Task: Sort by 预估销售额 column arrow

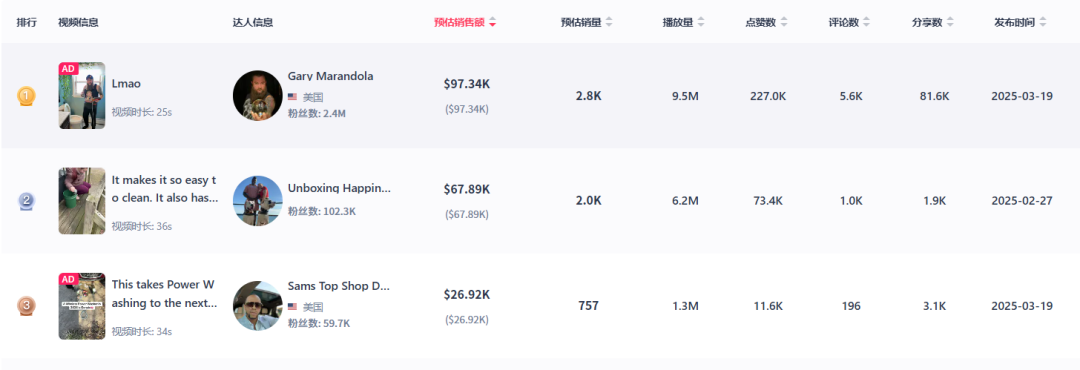Action: point(492,23)
